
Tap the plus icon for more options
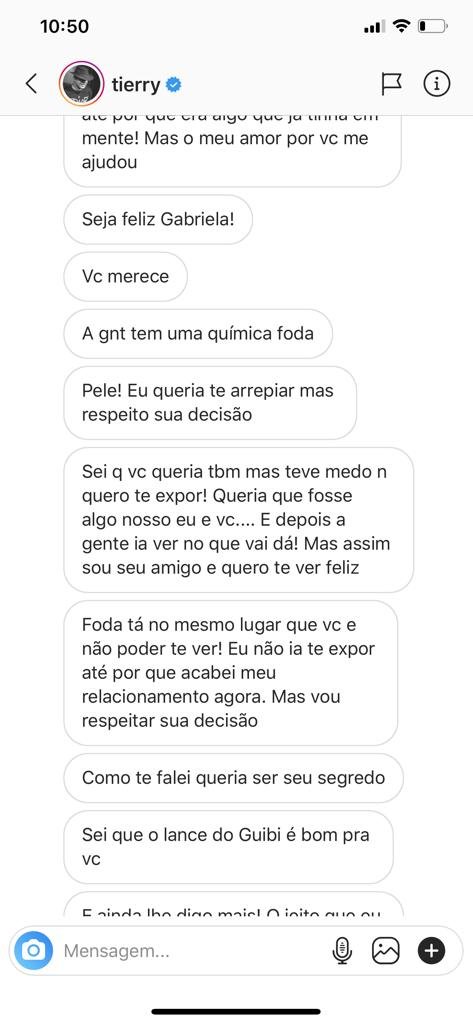(x=431, y=951)
